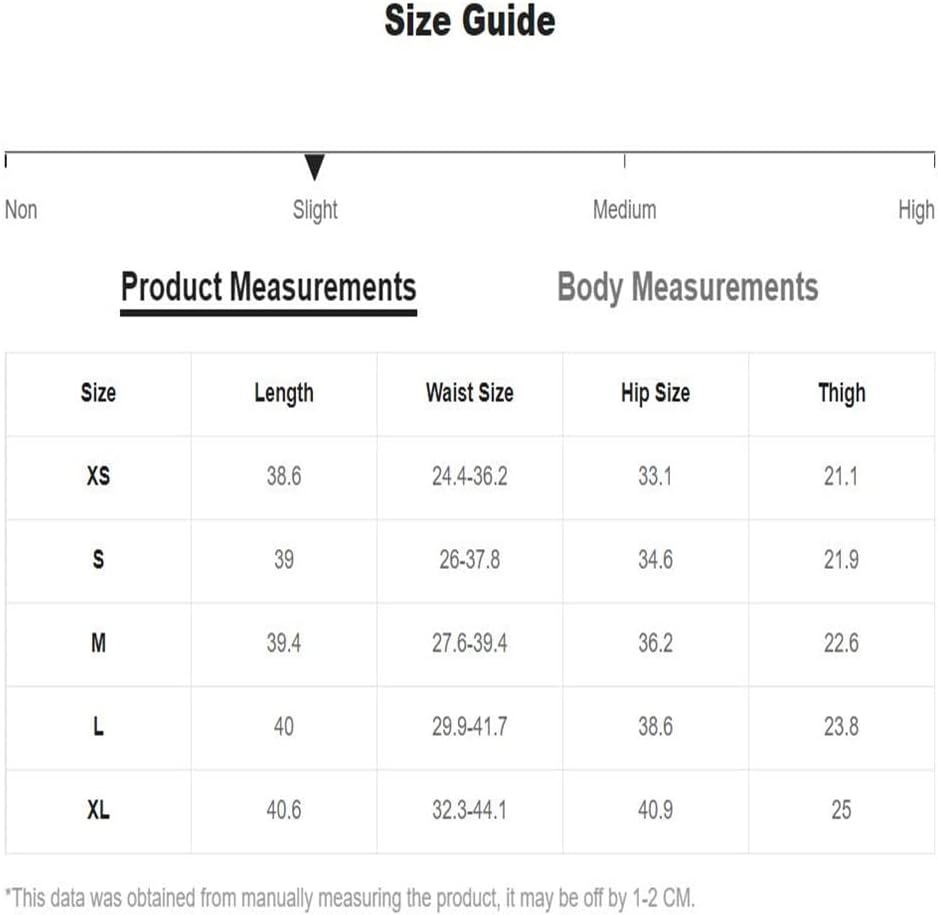The width and height of the screenshot is (938, 915).
Task: Select the XL size row label
Action: tap(98, 810)
